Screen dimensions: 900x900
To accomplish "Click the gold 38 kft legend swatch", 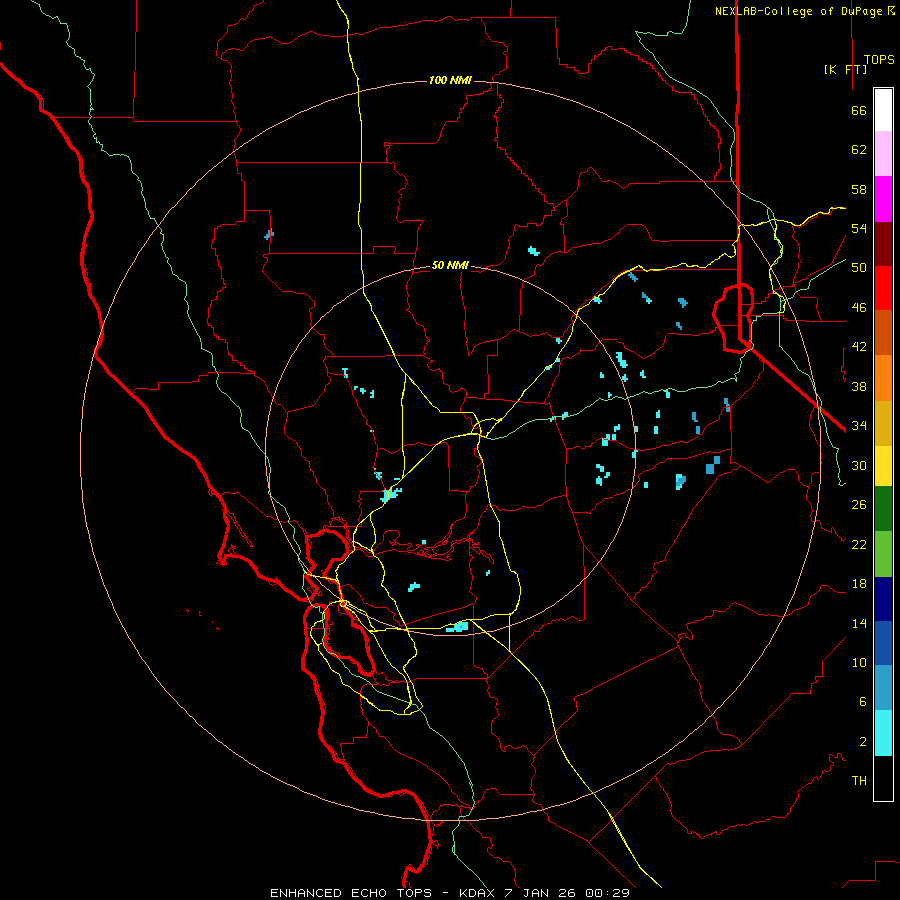I will pos(883,423).
